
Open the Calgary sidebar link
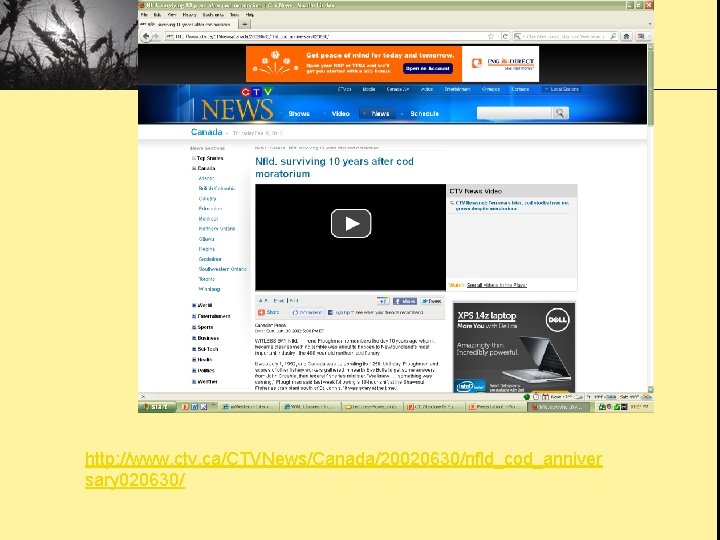point(207,198)
